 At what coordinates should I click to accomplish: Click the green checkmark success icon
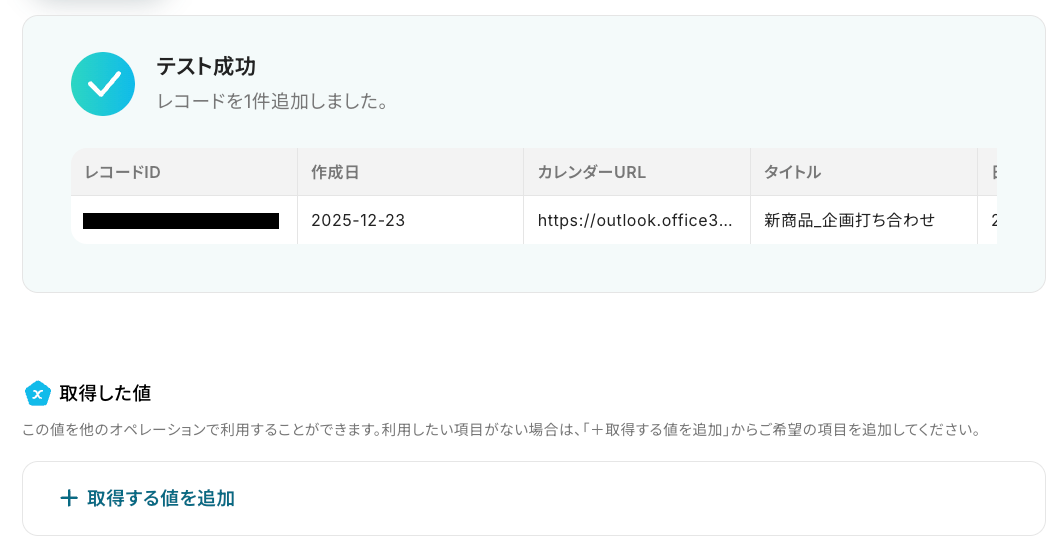click(103, 84)
